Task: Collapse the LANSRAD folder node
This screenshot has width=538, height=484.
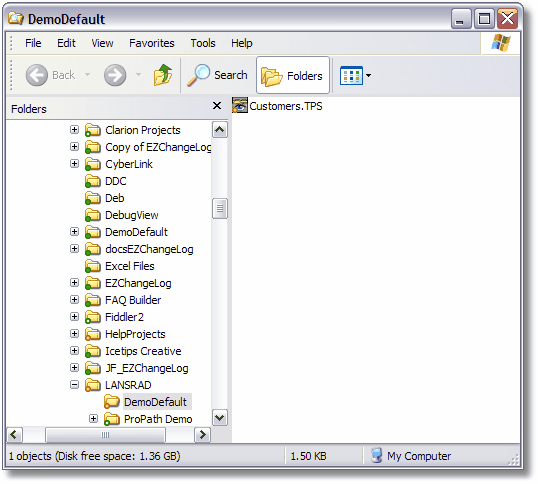Action: click(x=74, y=385)
